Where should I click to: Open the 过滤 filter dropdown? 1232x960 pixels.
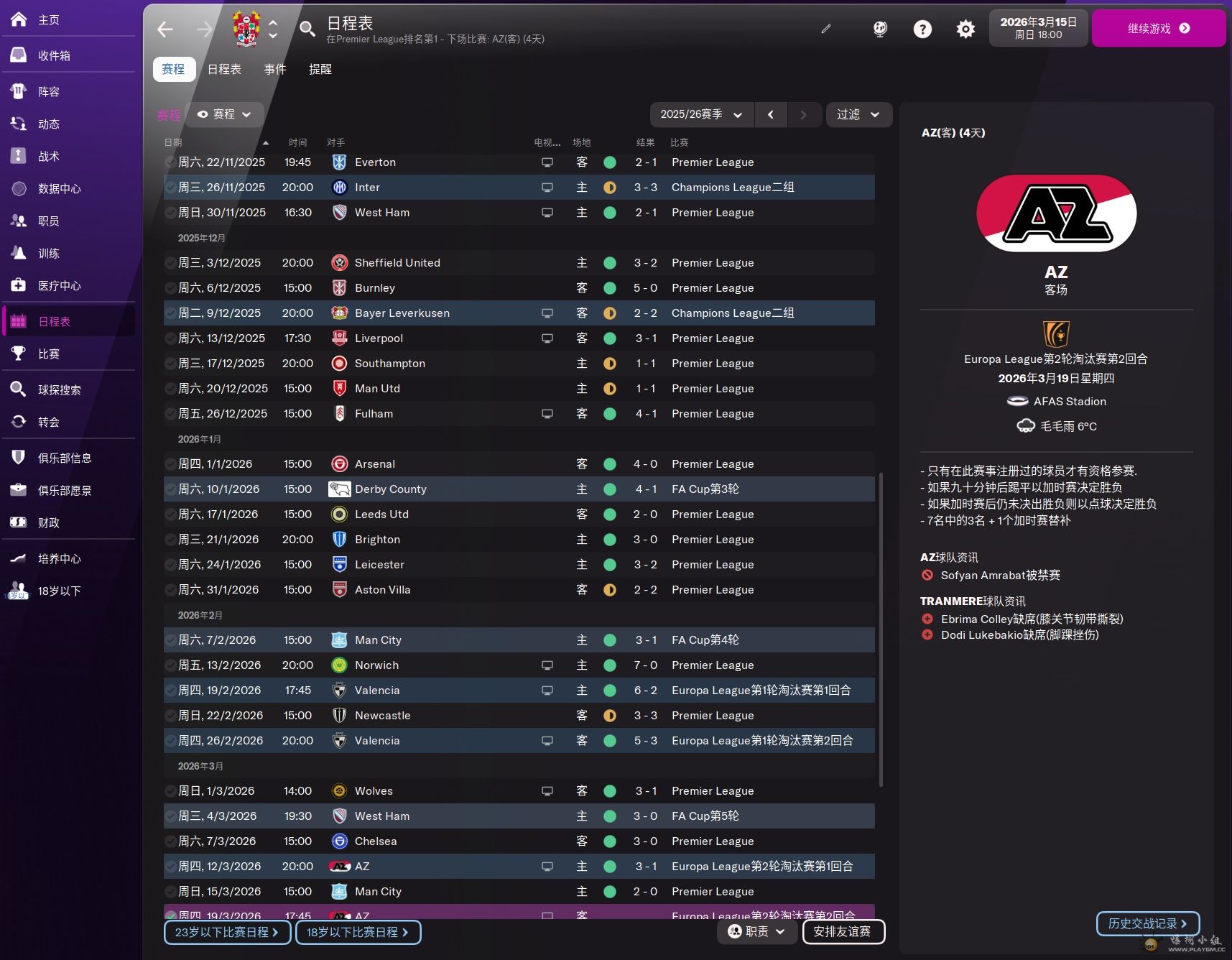coord(858,114)
